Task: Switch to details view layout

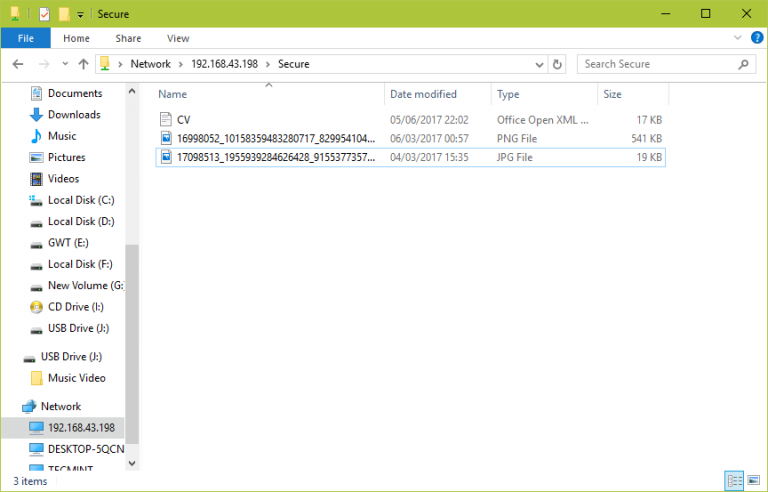Action: (735, 481)
